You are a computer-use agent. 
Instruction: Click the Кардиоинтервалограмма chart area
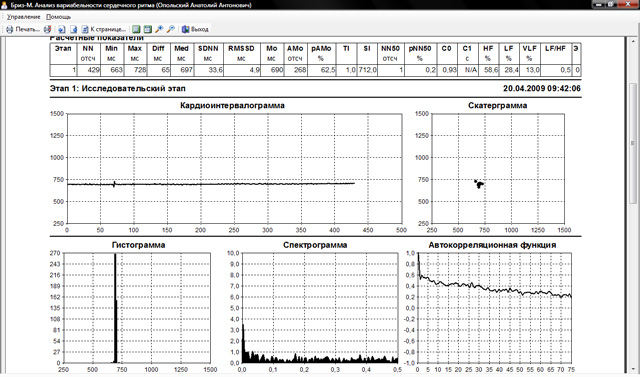[234, 169]
